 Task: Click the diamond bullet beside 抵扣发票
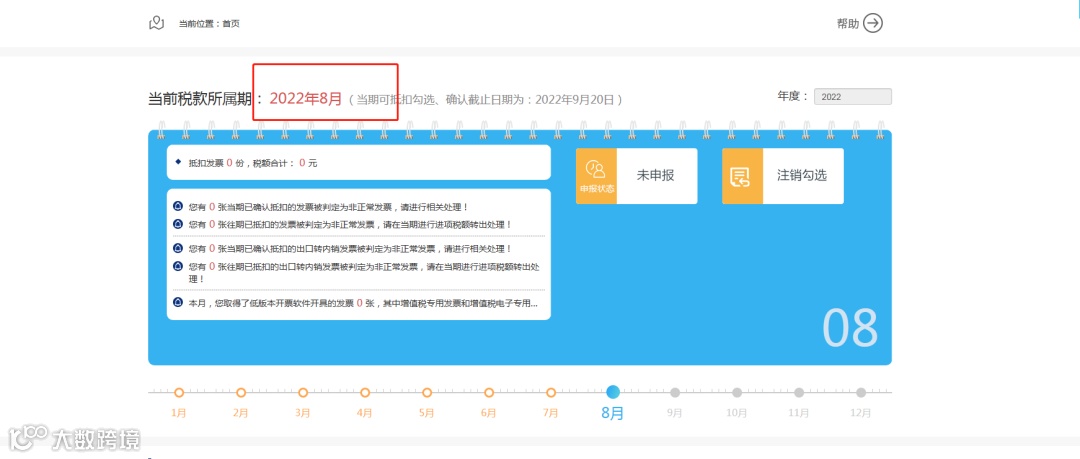pos(178,162)
